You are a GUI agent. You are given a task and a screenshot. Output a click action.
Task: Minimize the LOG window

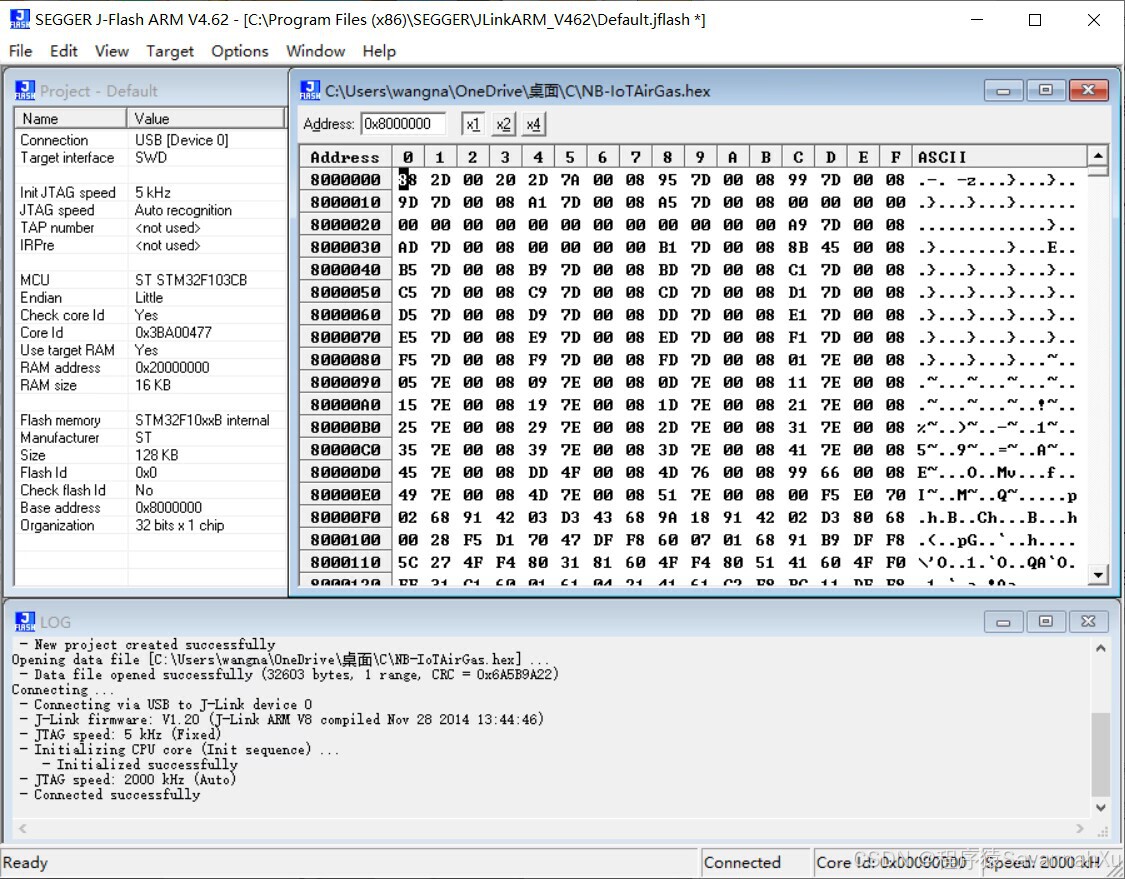pyautogui.click(x=1003, y=621)
